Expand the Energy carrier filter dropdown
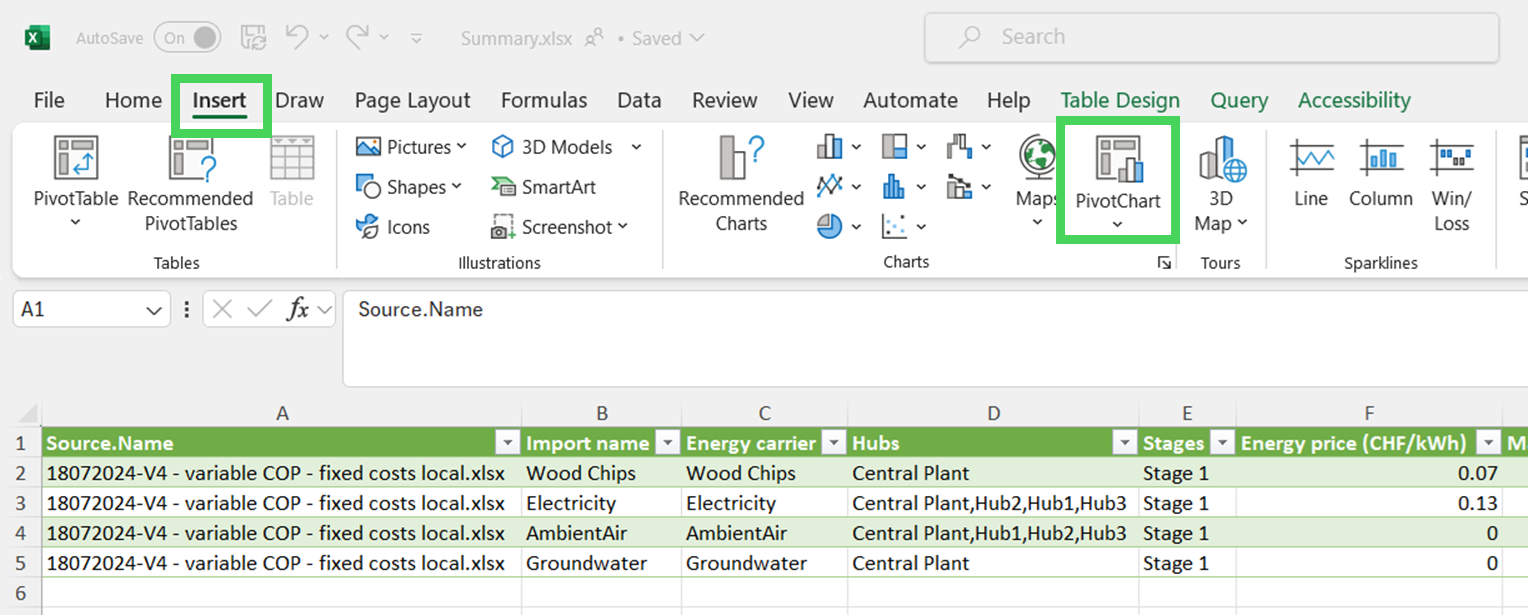 pos(833,443)
